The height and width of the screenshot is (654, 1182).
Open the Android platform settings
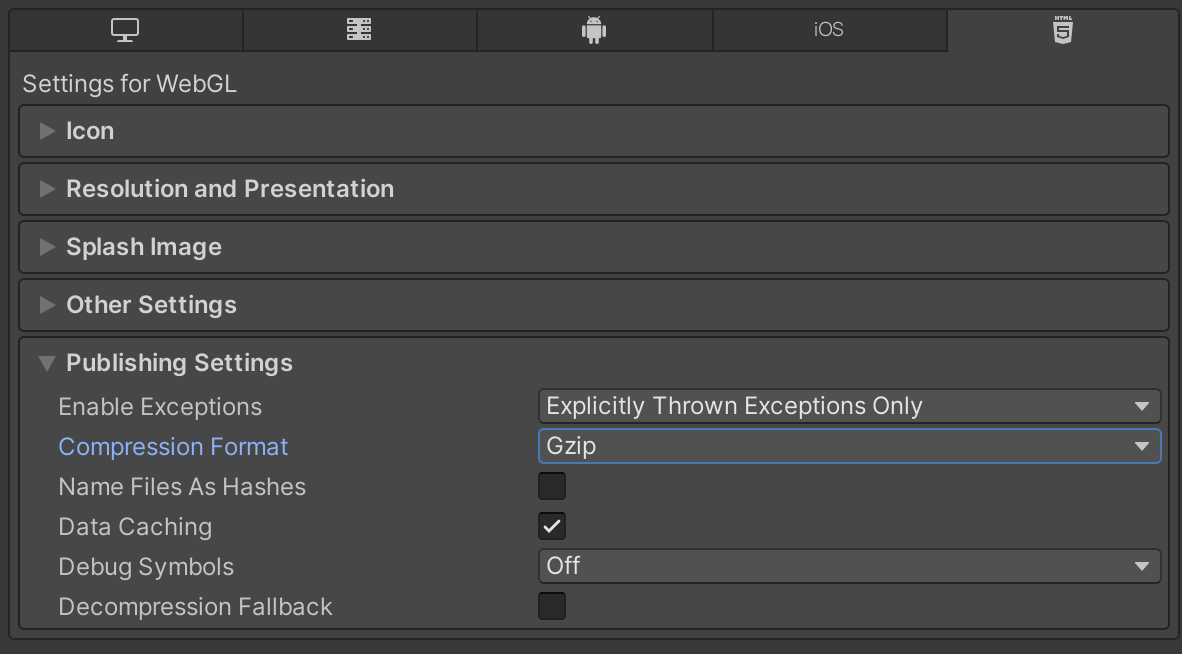coord(594,30)
